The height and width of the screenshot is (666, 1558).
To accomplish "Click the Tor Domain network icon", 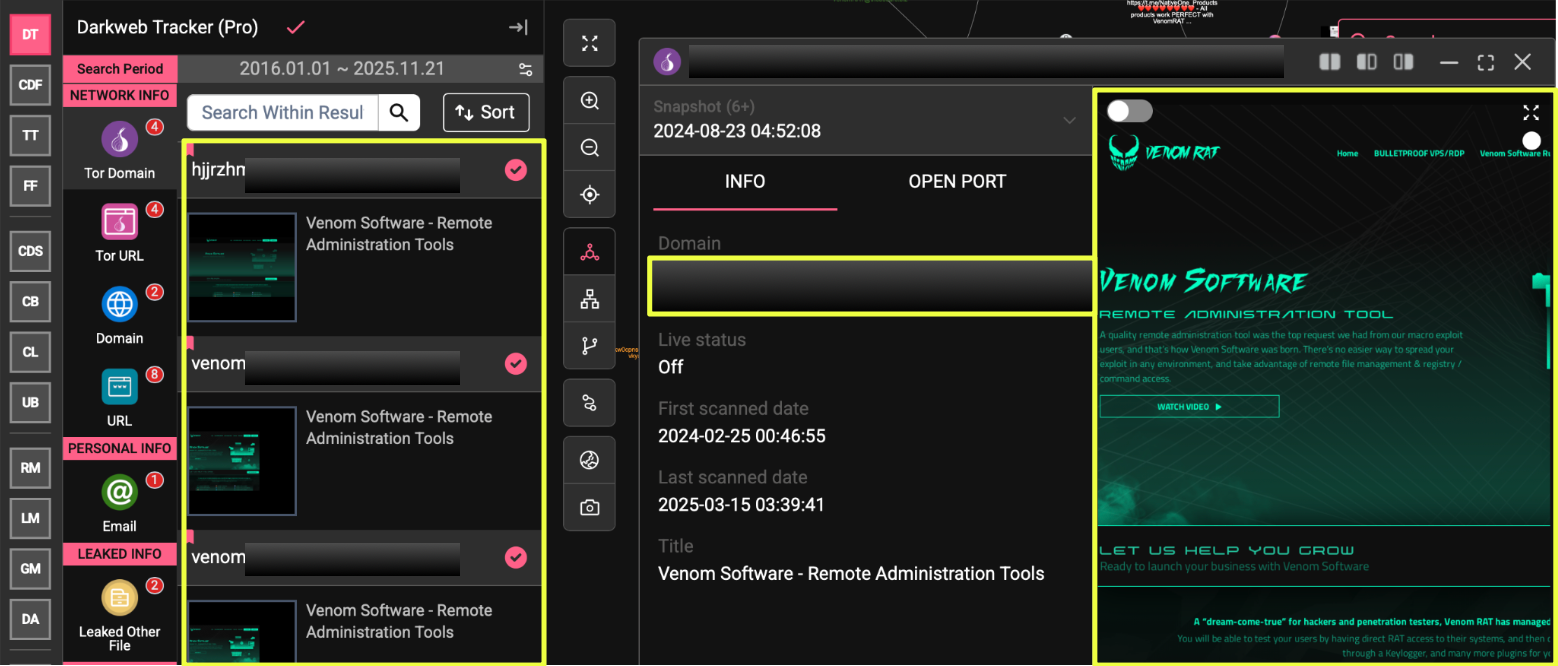I will click(119, 141).
